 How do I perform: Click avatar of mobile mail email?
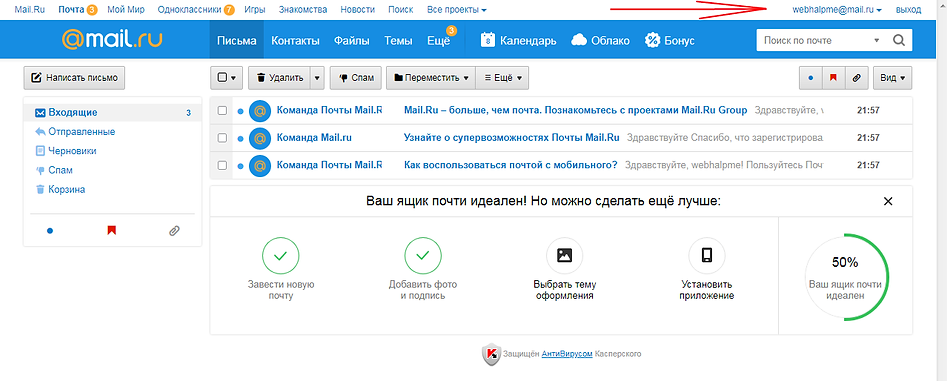pyautogui.click(x=260, y=165)
